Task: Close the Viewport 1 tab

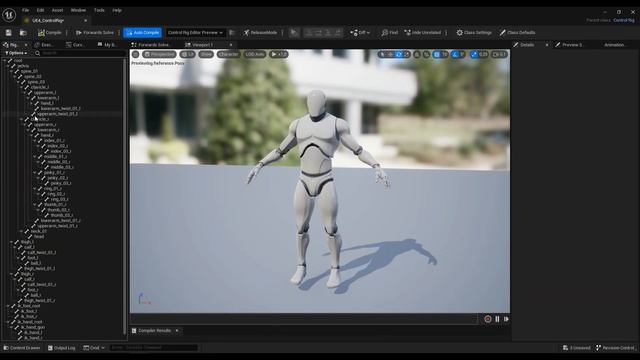Action: 231,45
